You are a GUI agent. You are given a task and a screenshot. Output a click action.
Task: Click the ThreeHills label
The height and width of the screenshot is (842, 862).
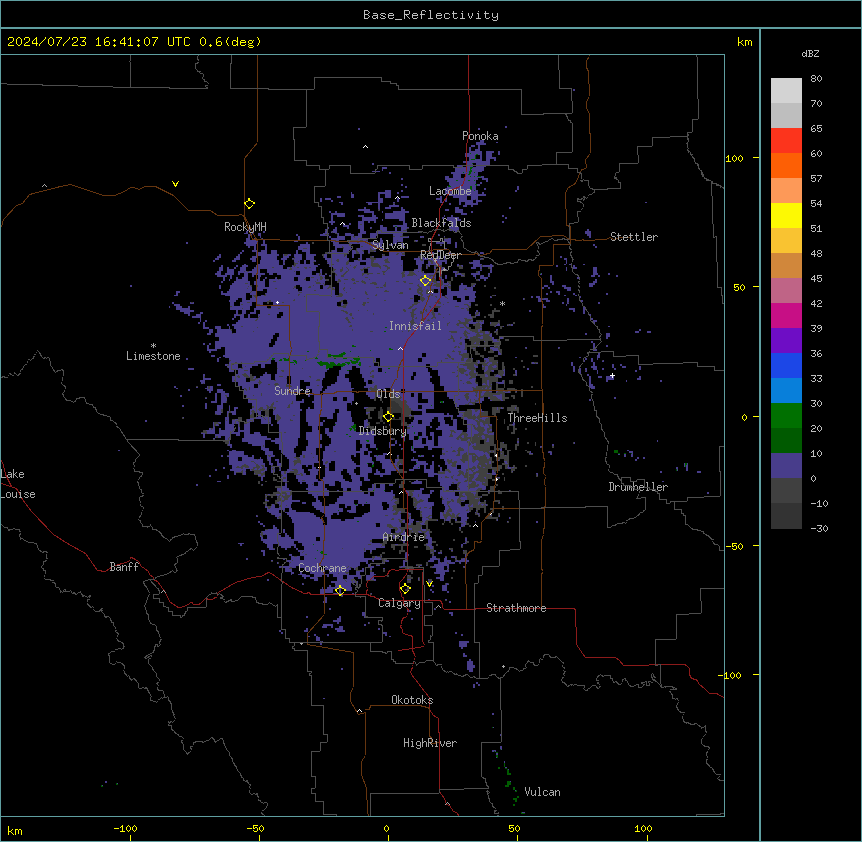[x=537, y=418]
